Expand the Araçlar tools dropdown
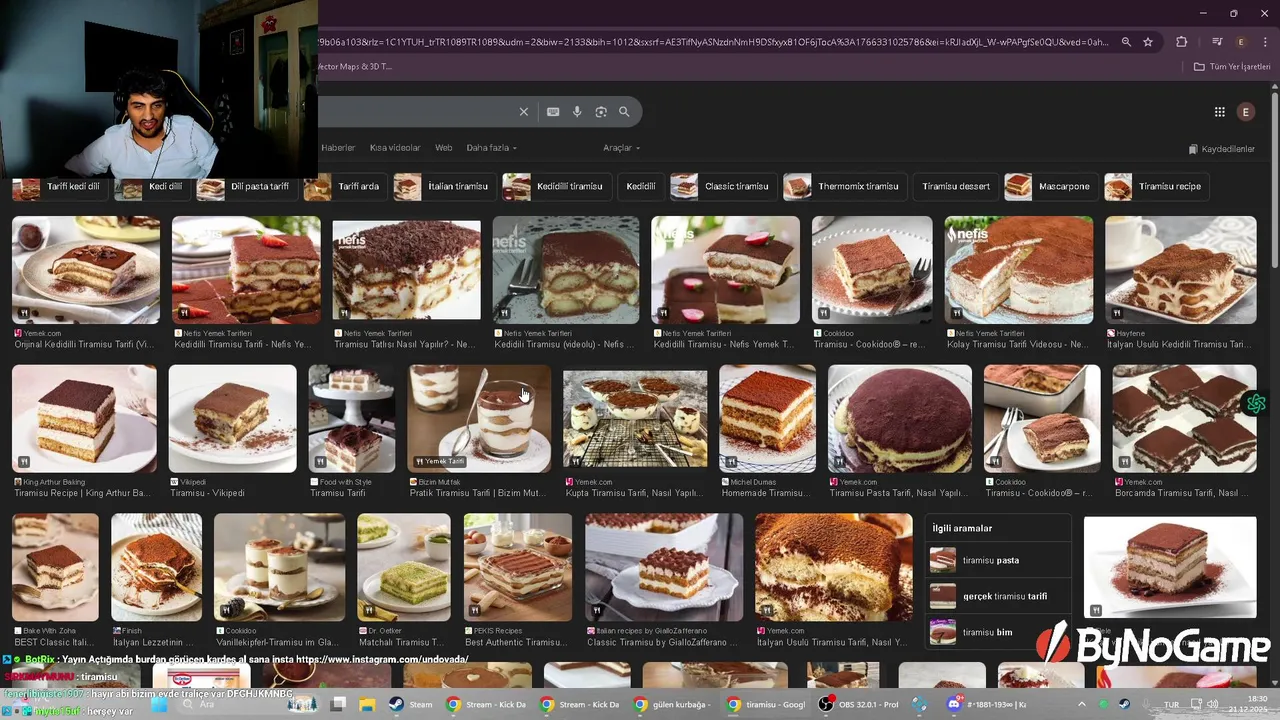 (621, 148)
